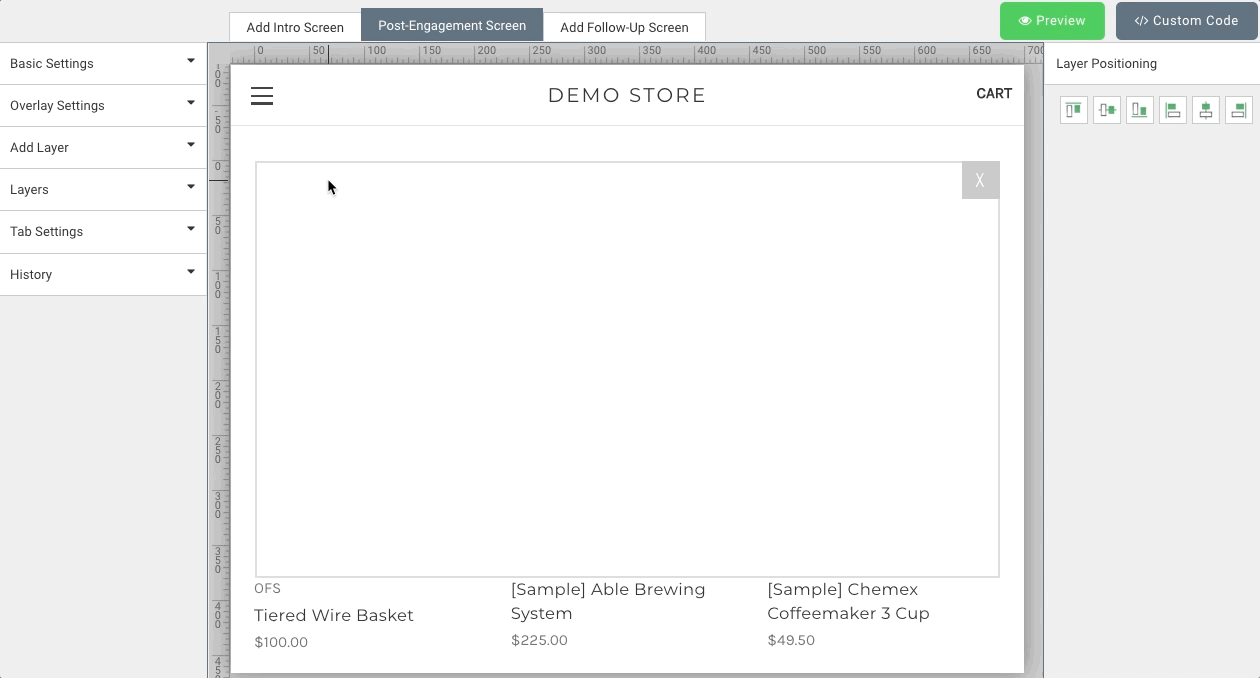This screenshot has height=678, width=1260.
Task: Open the Add Follow-Up Screen tab
Action: [x=624, y=27]
